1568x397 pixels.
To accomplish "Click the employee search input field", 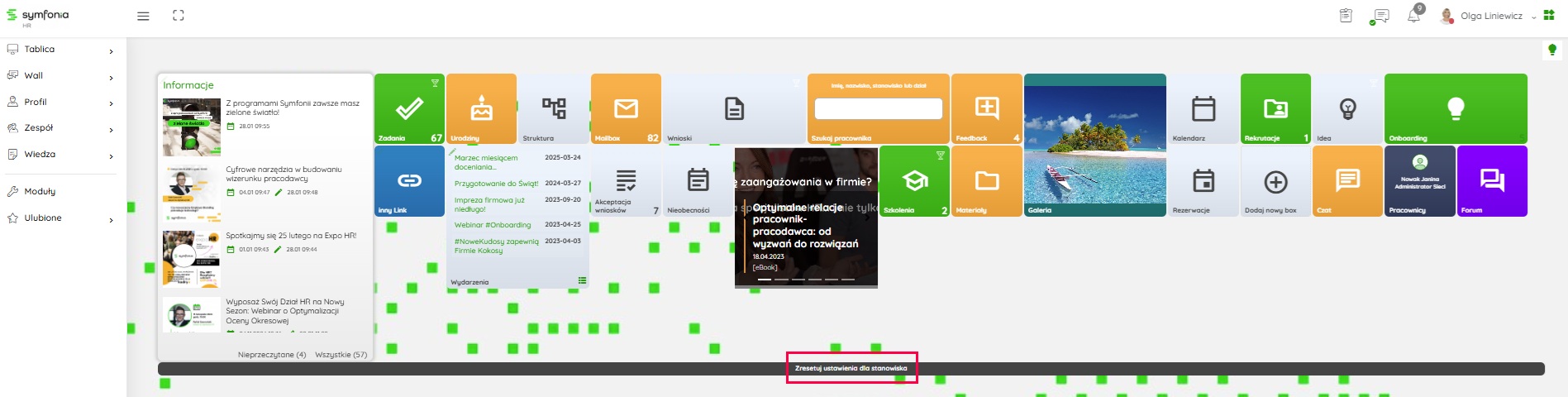I will [878, 108].
